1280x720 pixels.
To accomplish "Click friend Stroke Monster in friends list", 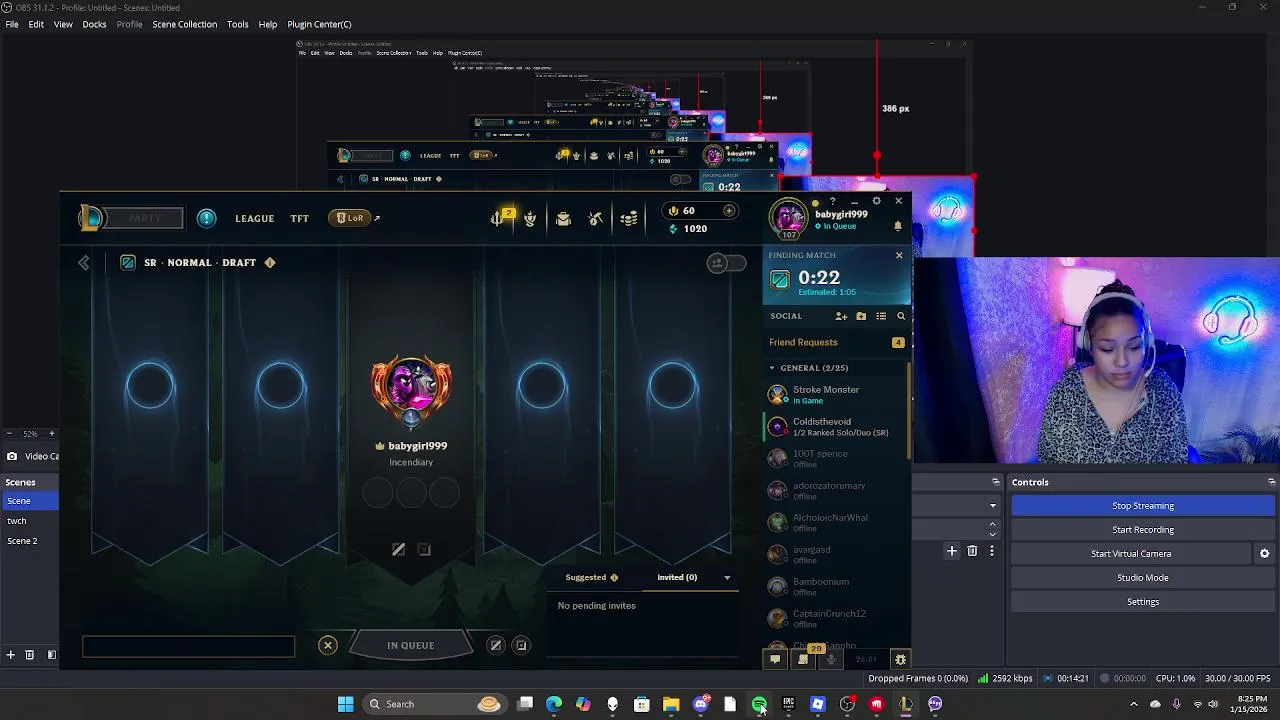I will 836,395.
